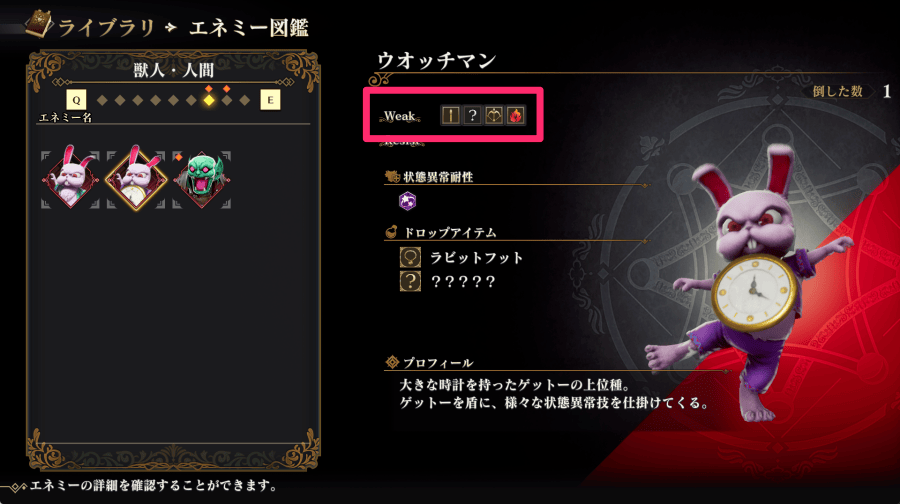The height and width of the screenshot is (504, 900).
Task: Click the ライブラリ breadcrumb label
Action: coord(107,28)
